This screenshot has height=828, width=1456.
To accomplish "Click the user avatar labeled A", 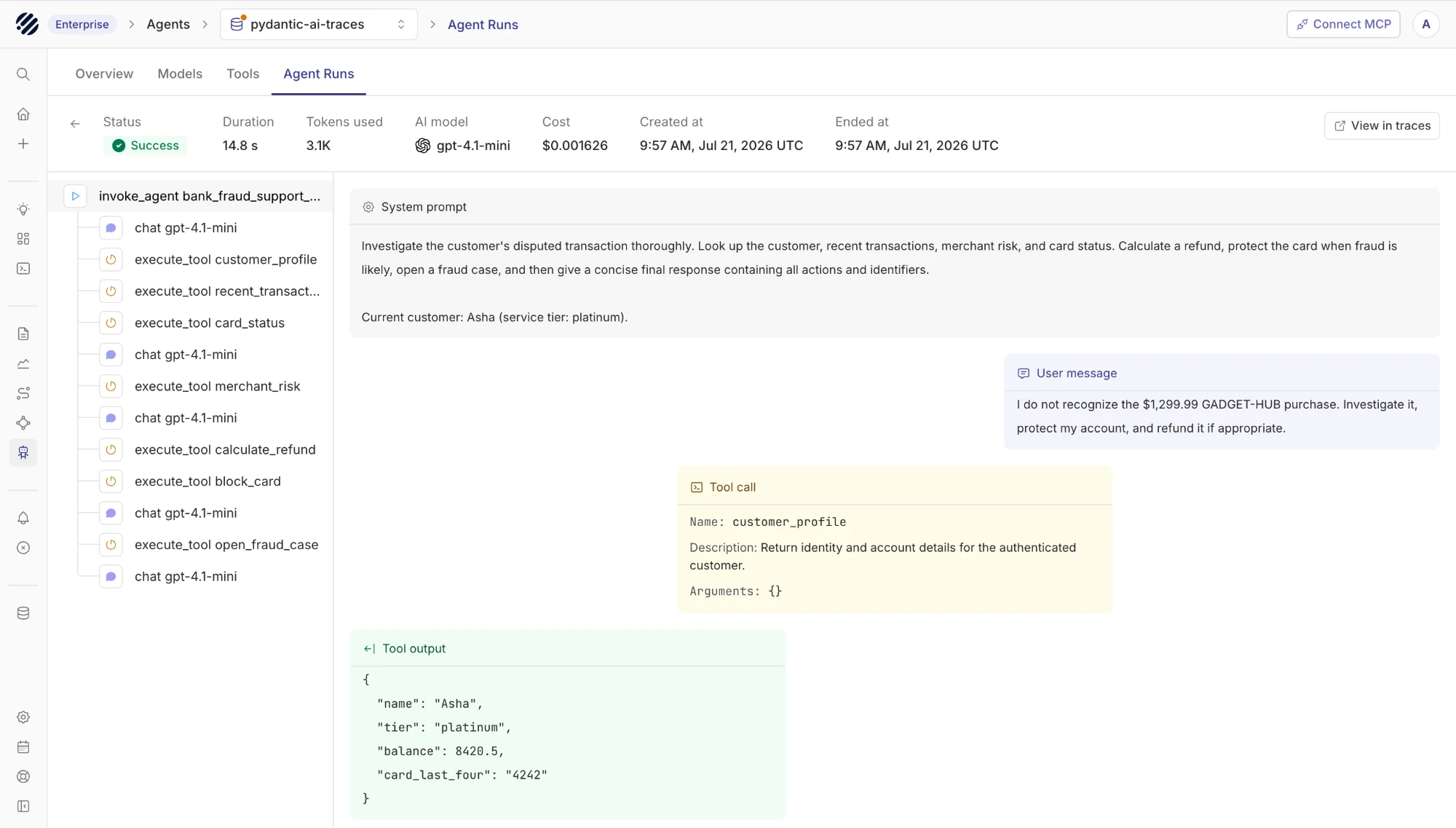I will (x=1426, y=24).
